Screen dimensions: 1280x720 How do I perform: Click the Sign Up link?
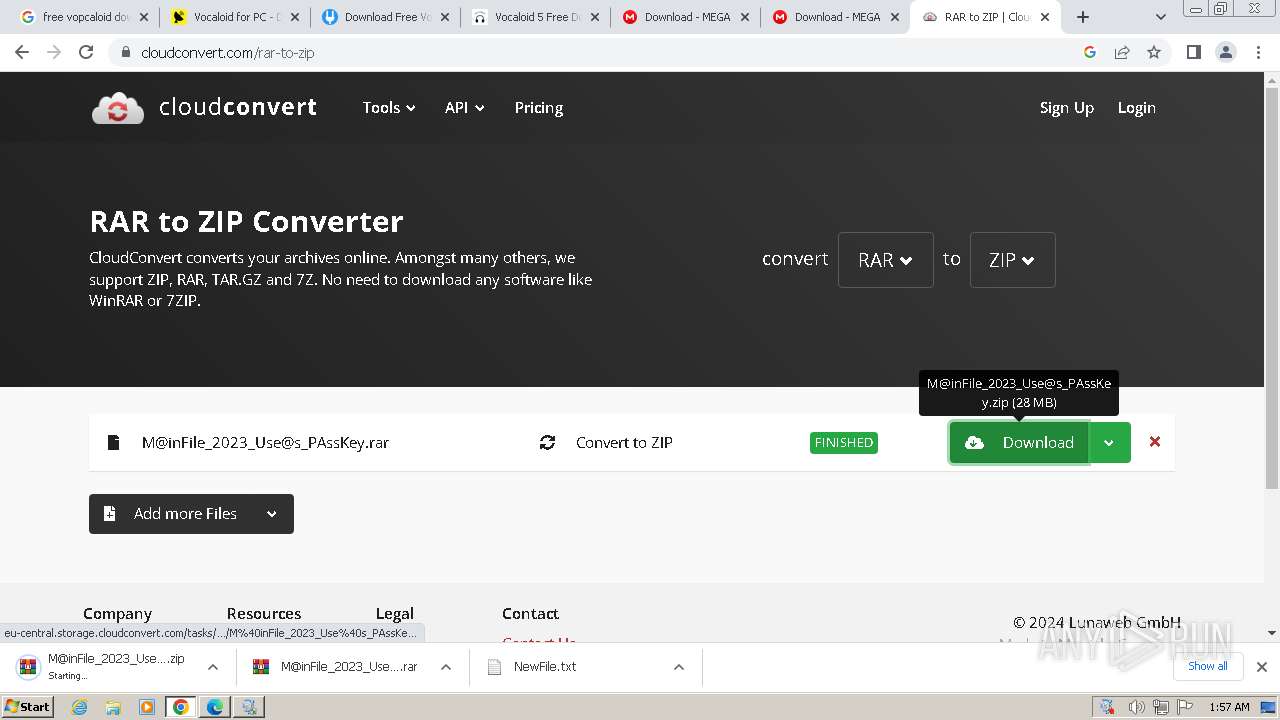click(1067, 108)
